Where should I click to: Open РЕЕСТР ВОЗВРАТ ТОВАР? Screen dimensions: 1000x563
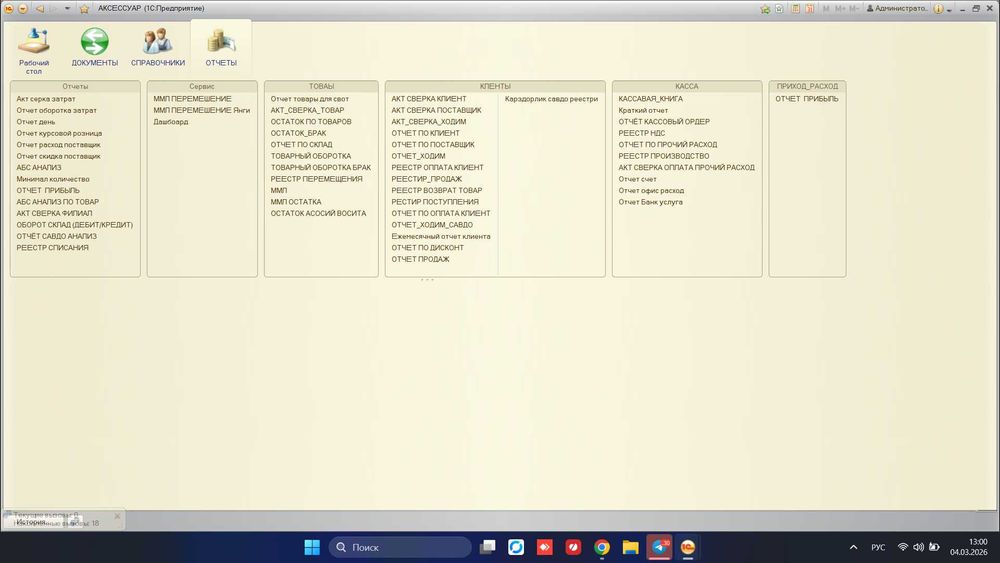[x=437, y=191]
